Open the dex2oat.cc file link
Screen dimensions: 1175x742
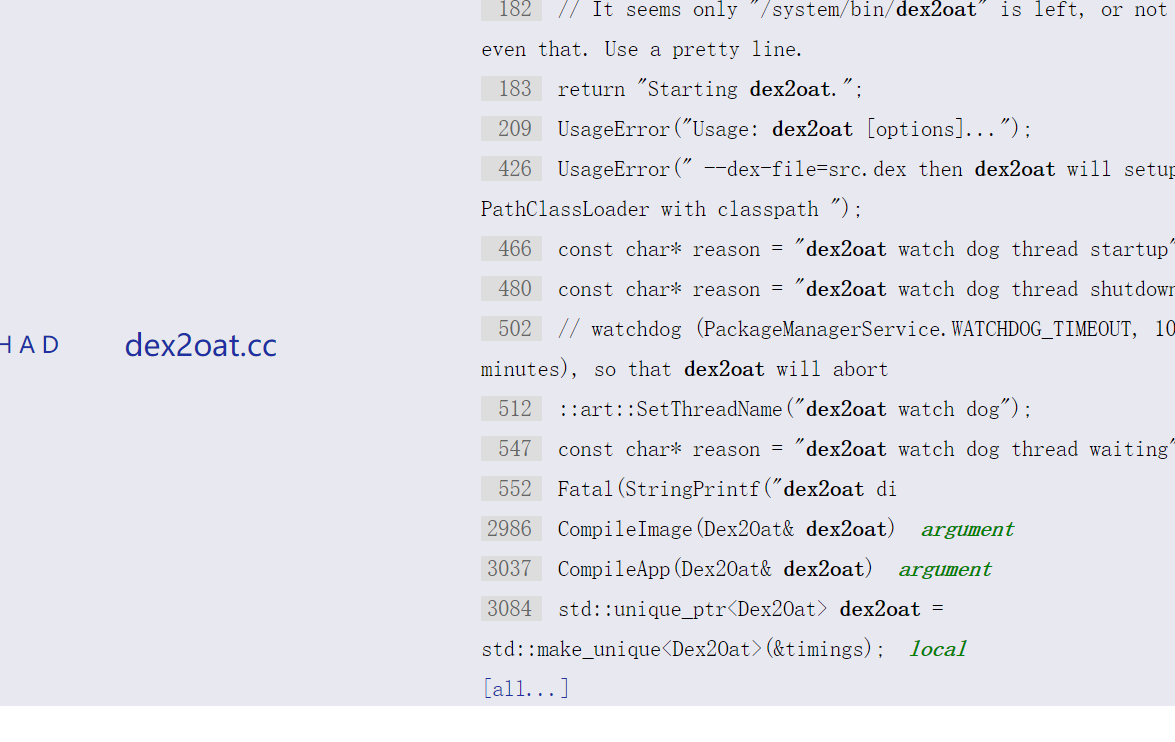(200, 345)
